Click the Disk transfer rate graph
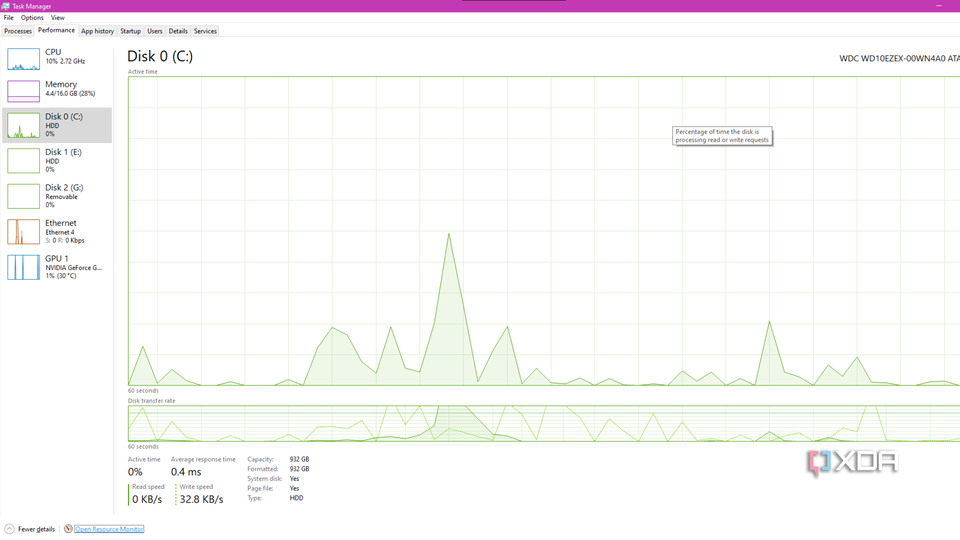 tap(544, 423)
